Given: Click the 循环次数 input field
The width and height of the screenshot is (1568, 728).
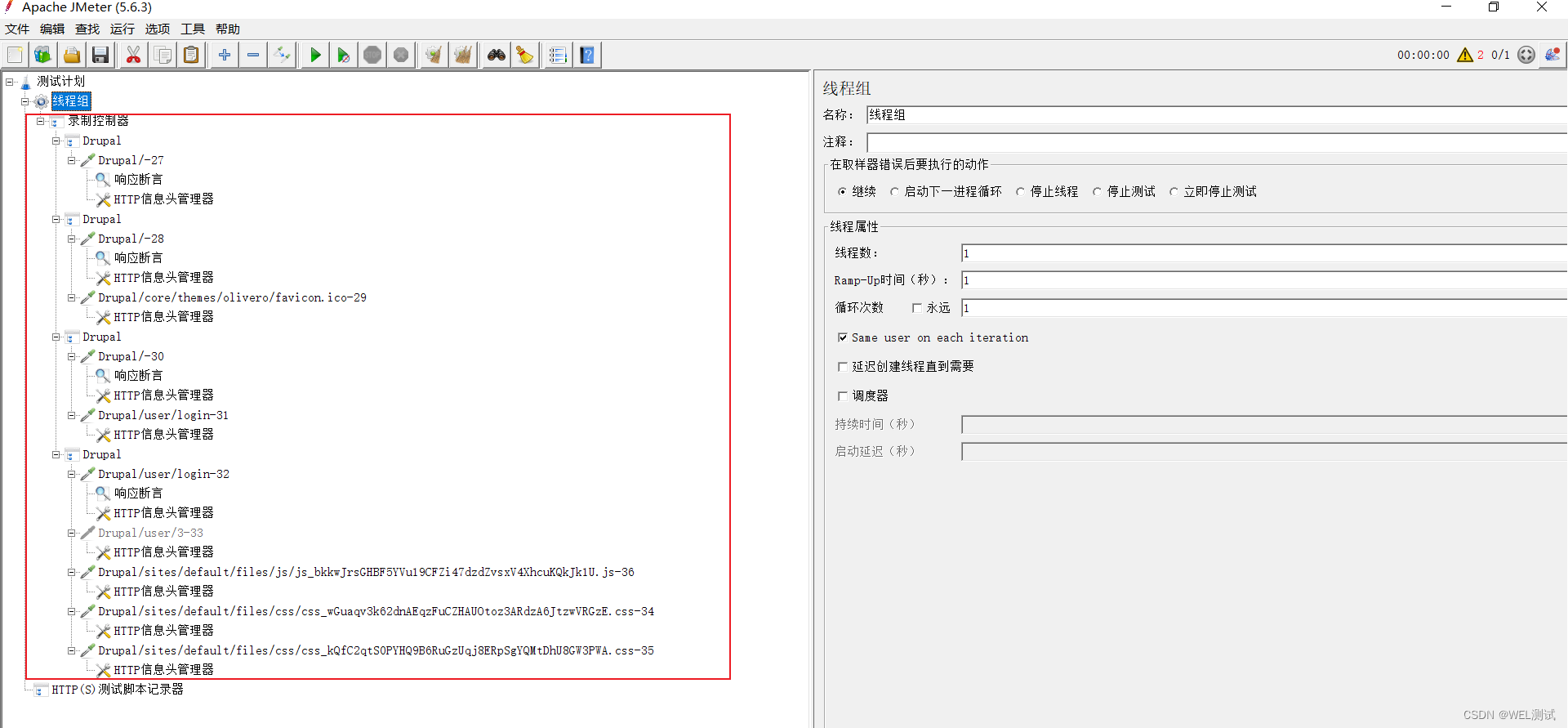Looking at the screenshot, I should (x=1264, y=308).
